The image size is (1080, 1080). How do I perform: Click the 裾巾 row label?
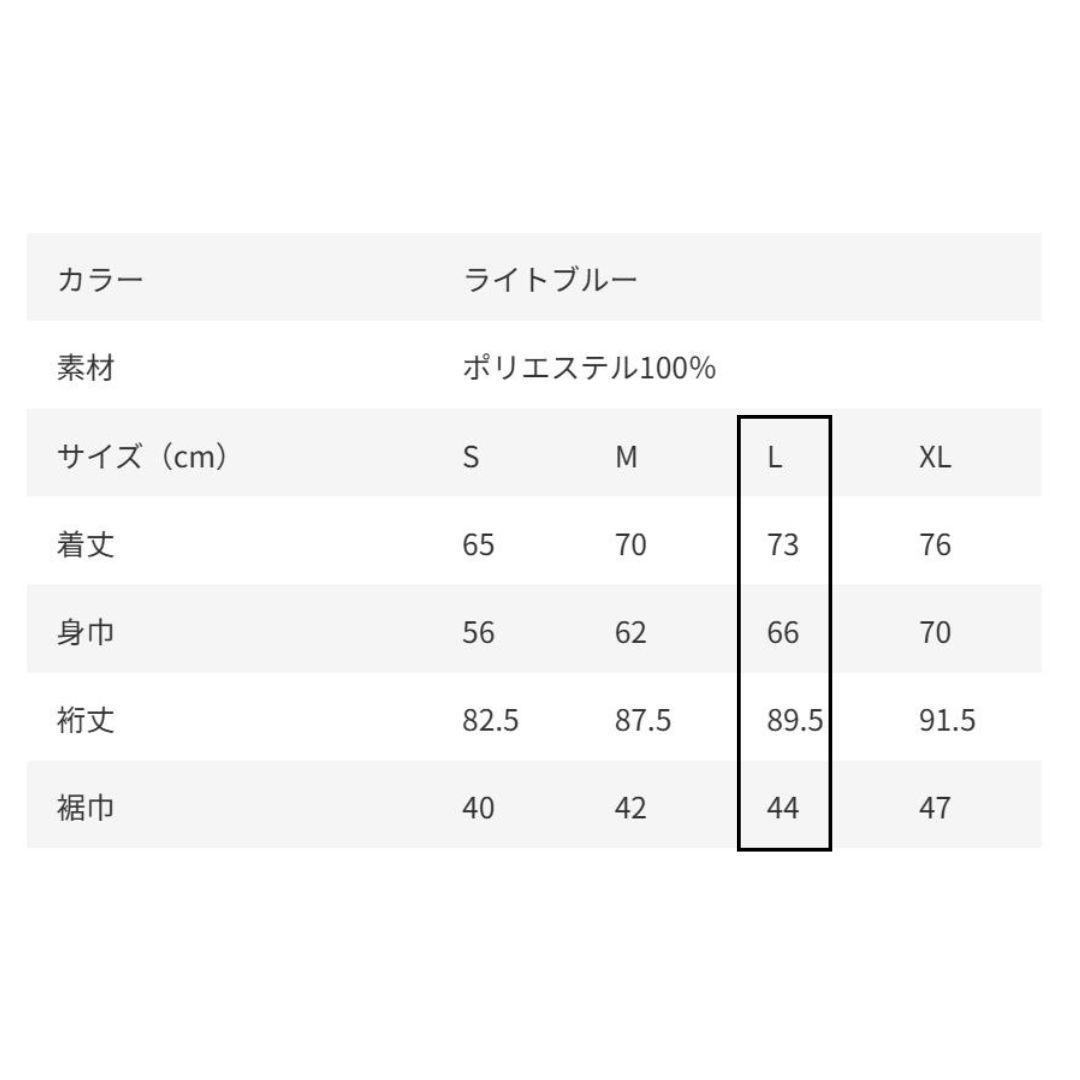[85, 807]
